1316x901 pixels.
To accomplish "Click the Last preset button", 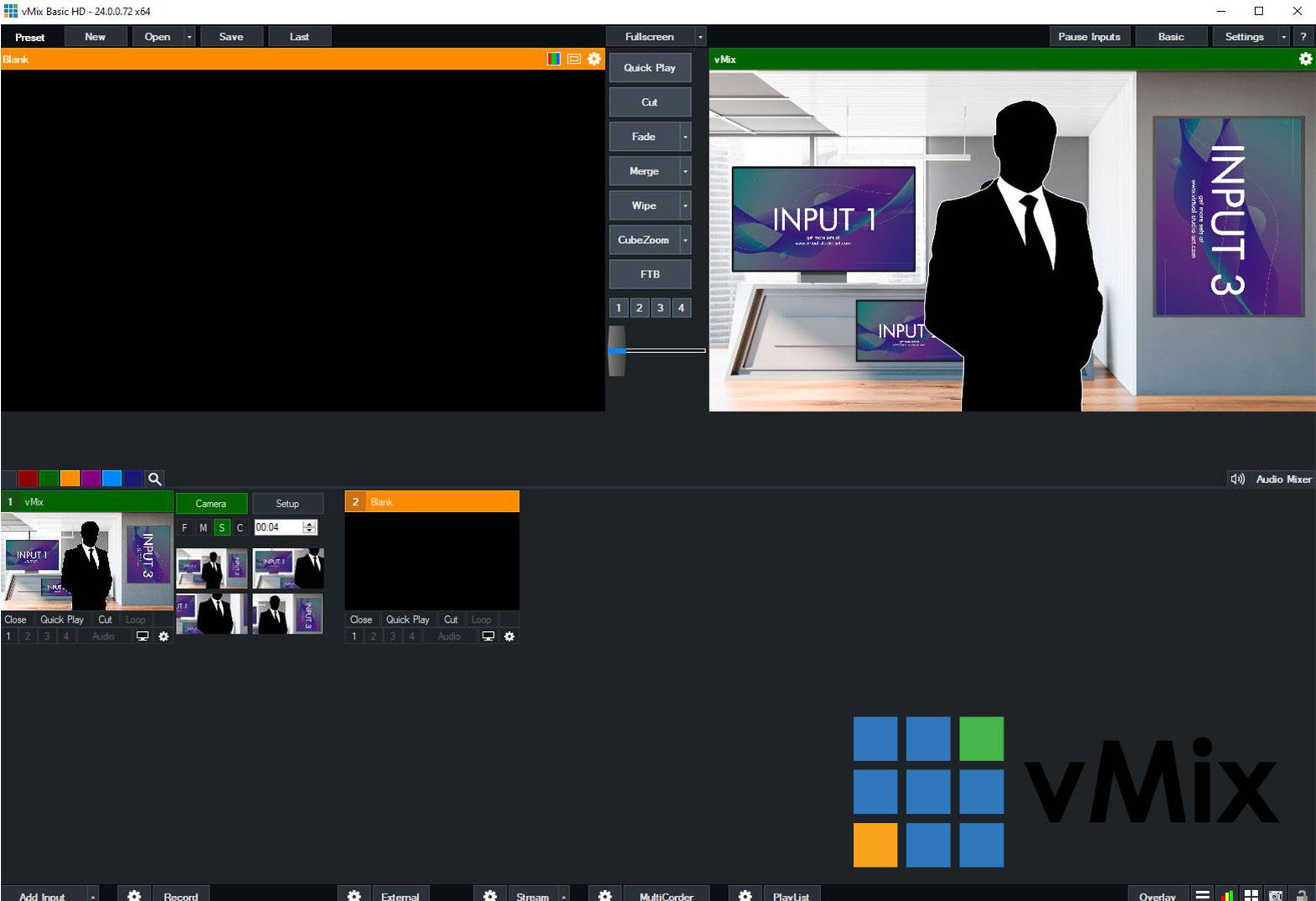I will click(x=299, y=37).
